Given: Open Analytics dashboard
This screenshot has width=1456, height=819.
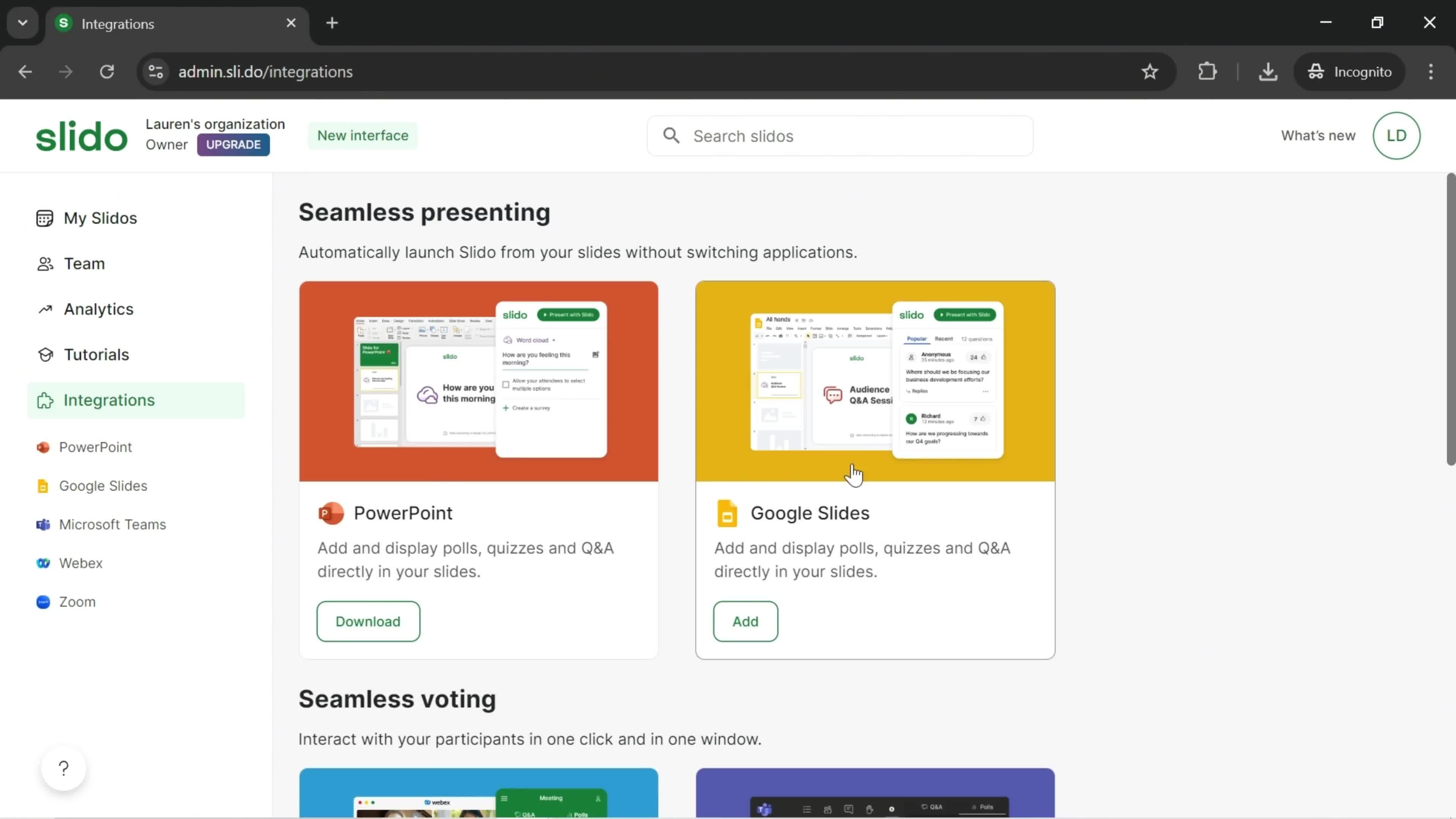Looking at the screenshot, I should point(98,308).
